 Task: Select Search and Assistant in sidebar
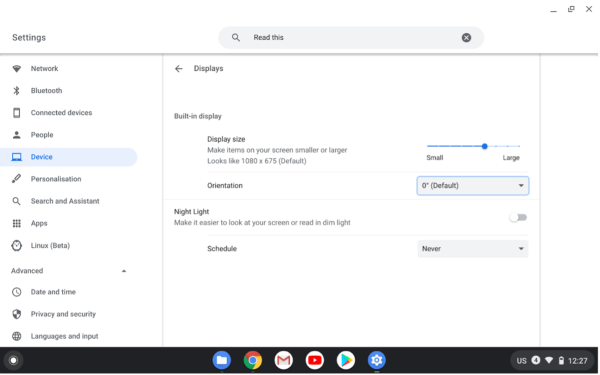pos(65,201)
